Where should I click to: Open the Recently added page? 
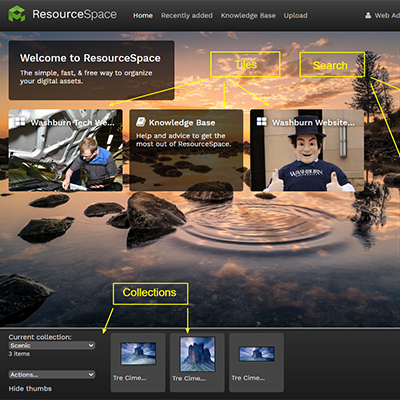tap(187, 15)
